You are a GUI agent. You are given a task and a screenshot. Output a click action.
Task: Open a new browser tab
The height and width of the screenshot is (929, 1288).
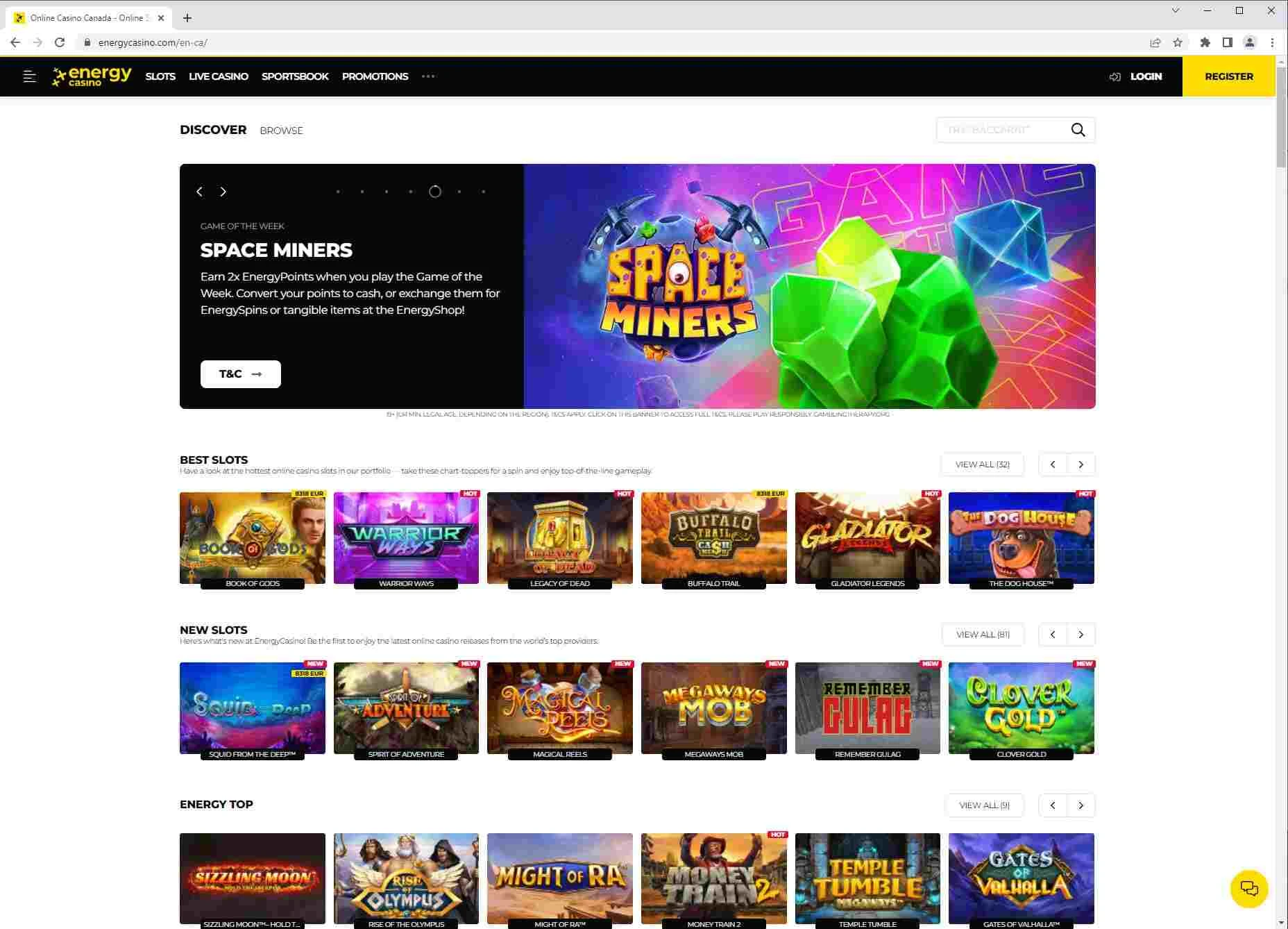point(187,18)
